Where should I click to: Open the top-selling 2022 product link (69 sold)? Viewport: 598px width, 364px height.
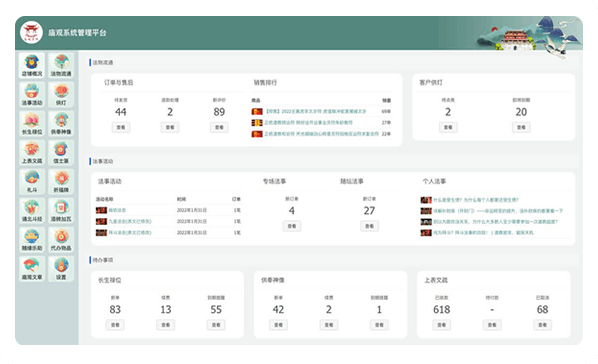coord(316,111)
